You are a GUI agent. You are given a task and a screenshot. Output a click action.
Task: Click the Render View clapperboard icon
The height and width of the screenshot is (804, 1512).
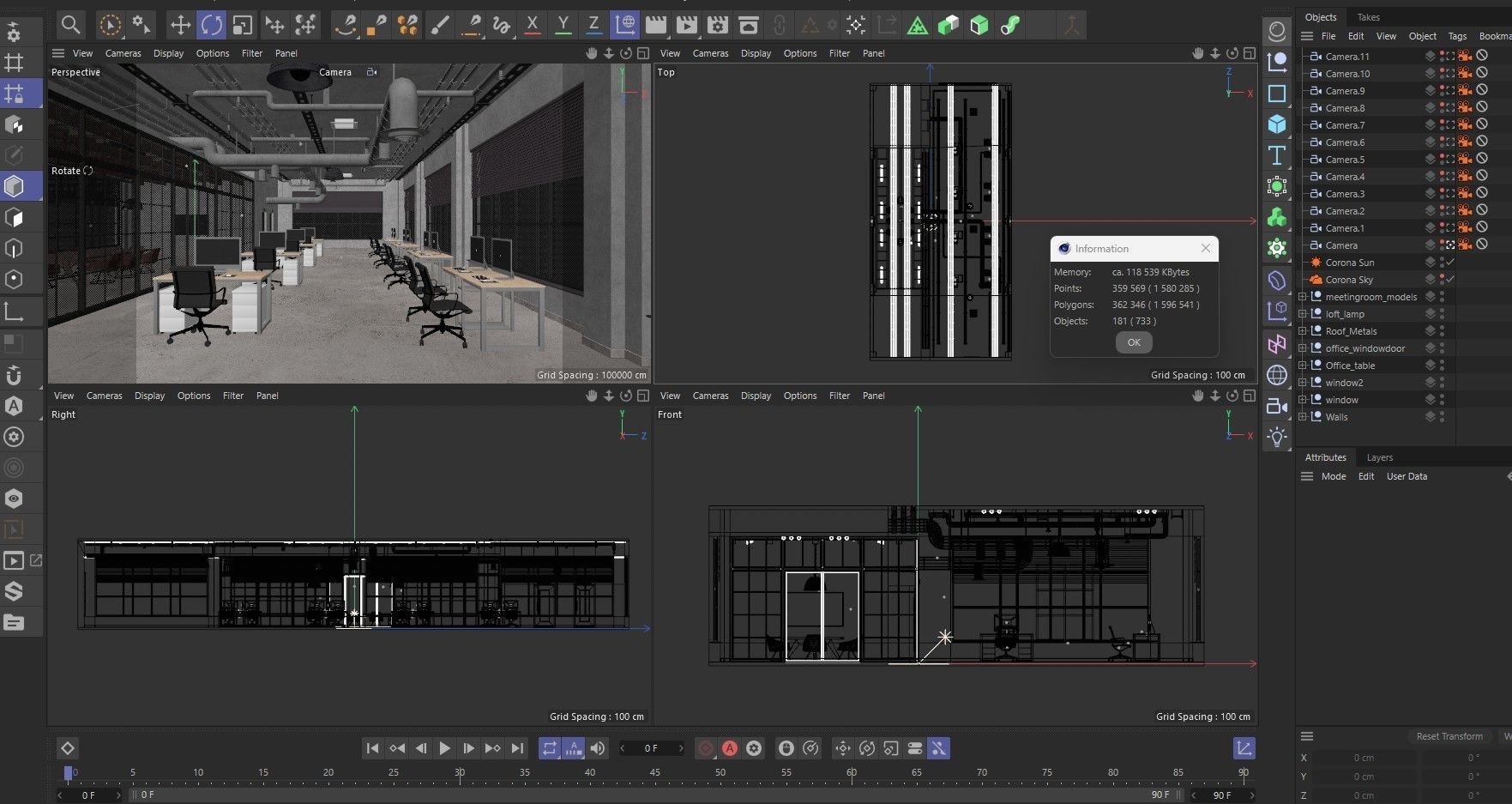click(656, 25)
